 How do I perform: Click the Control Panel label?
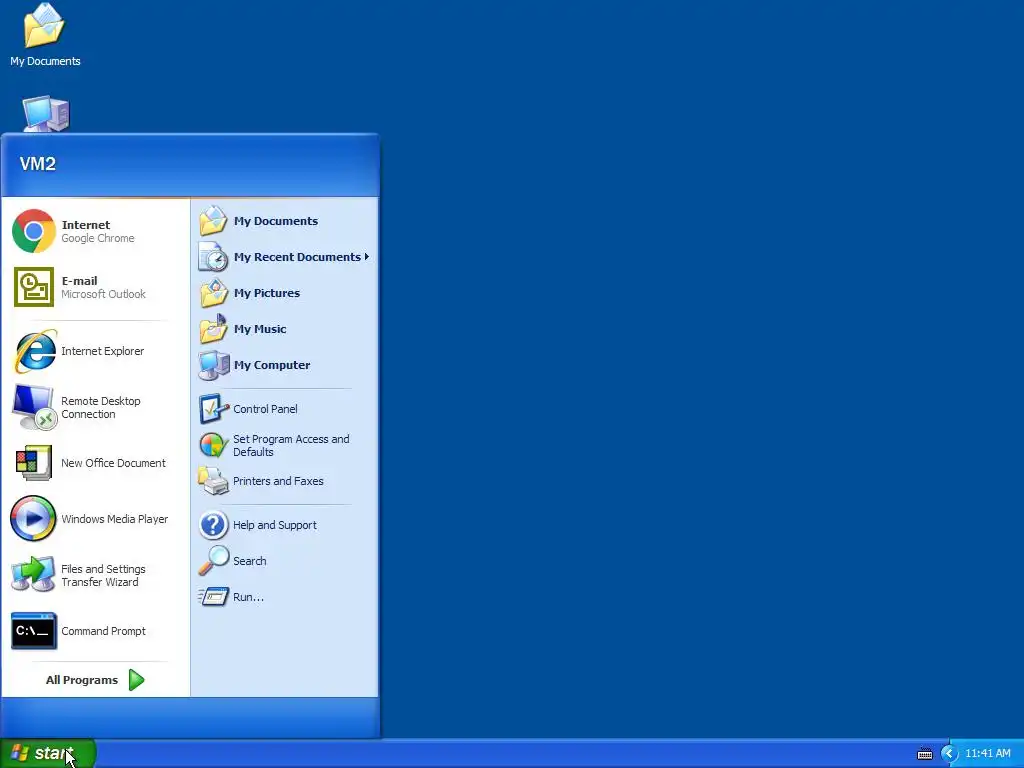pos(265,409)
